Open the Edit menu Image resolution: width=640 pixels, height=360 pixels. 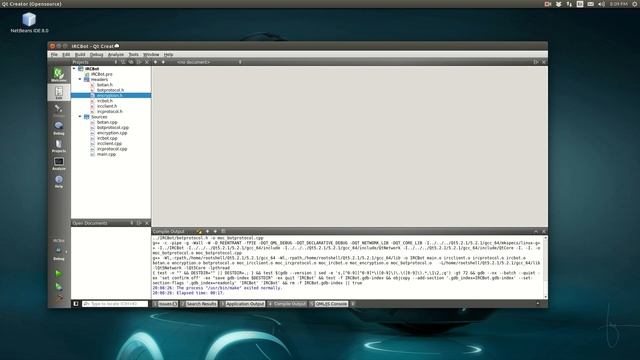point(66,54)
